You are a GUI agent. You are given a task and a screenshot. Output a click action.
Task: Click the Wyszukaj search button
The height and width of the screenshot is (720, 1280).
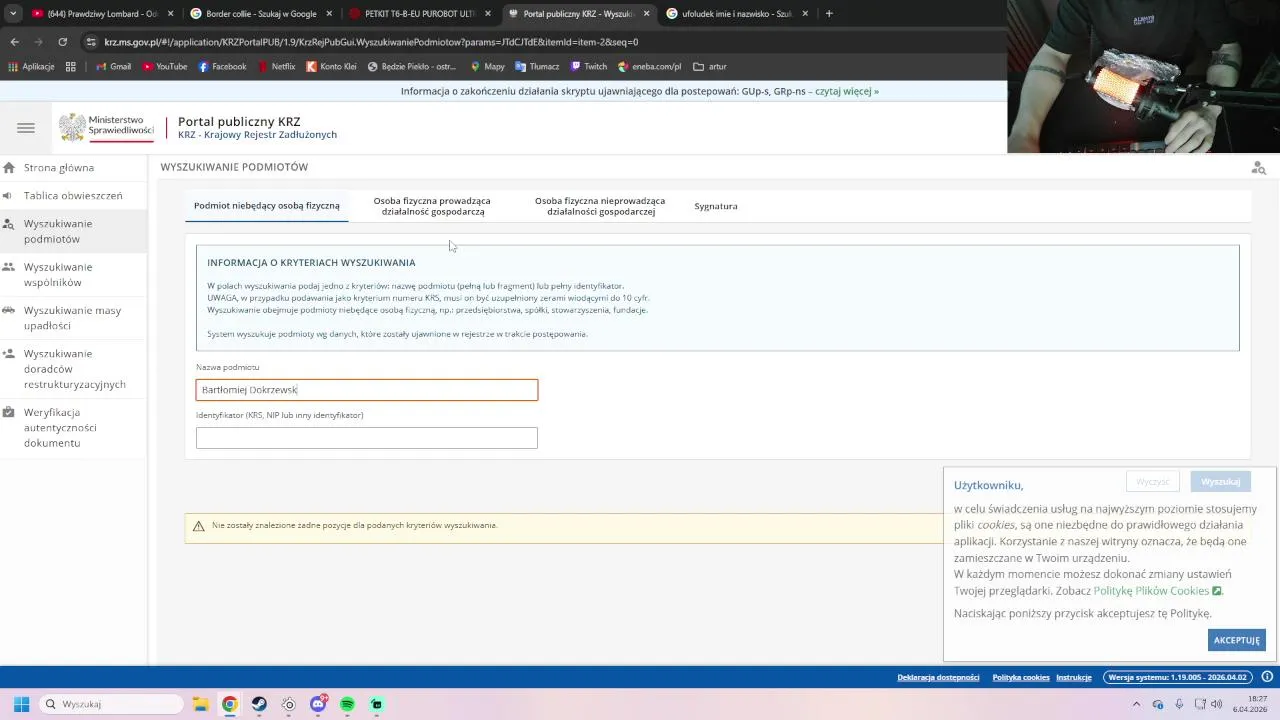click(x=1220, y=482)
